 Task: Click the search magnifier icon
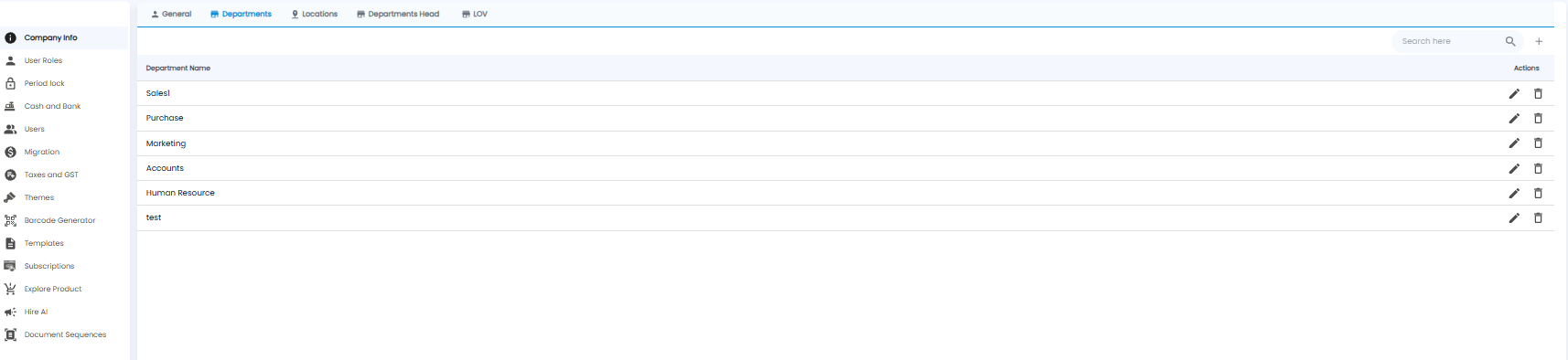pyautogui.click(x=1510, y=41)
